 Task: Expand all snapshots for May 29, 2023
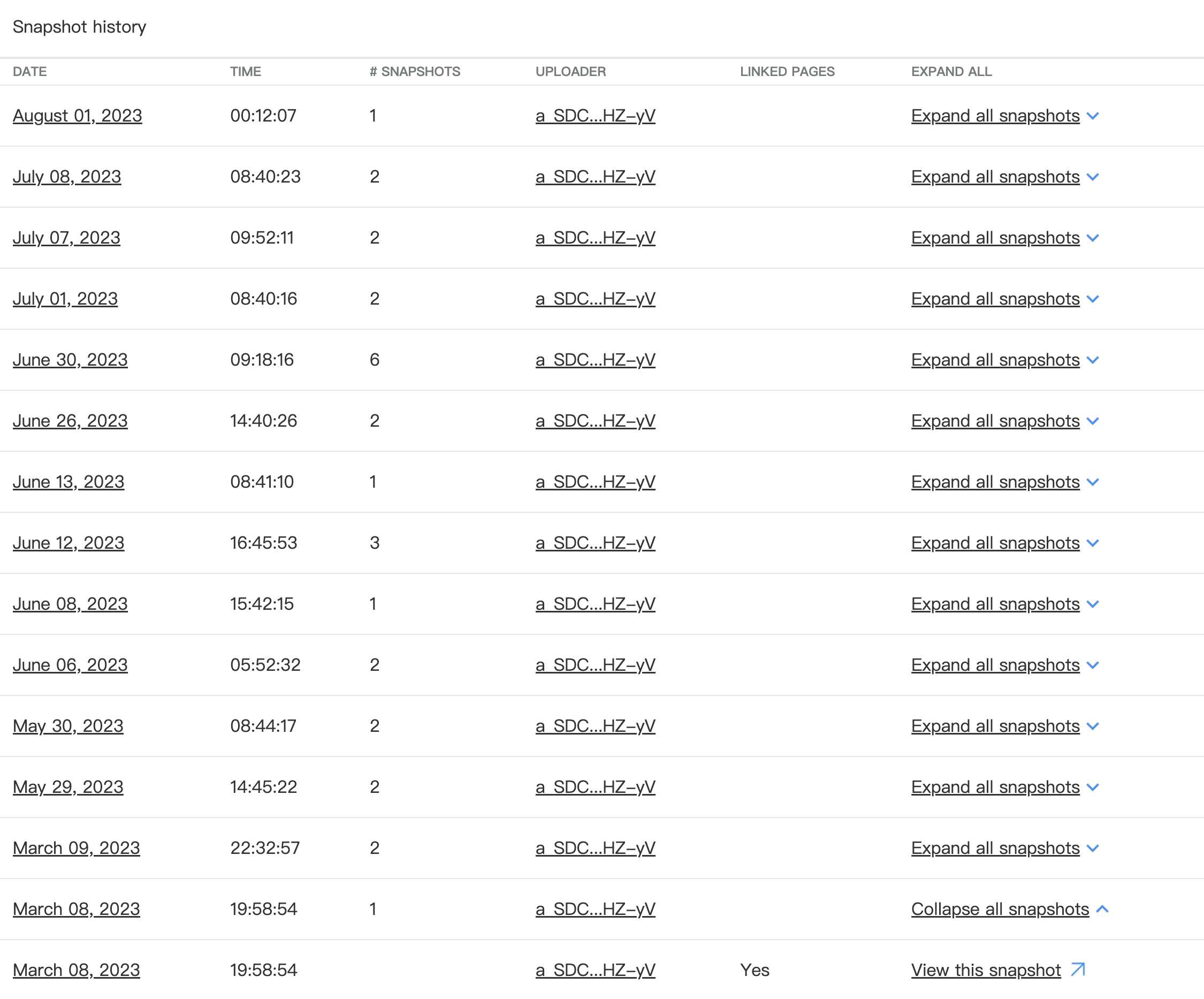[995, 787]
